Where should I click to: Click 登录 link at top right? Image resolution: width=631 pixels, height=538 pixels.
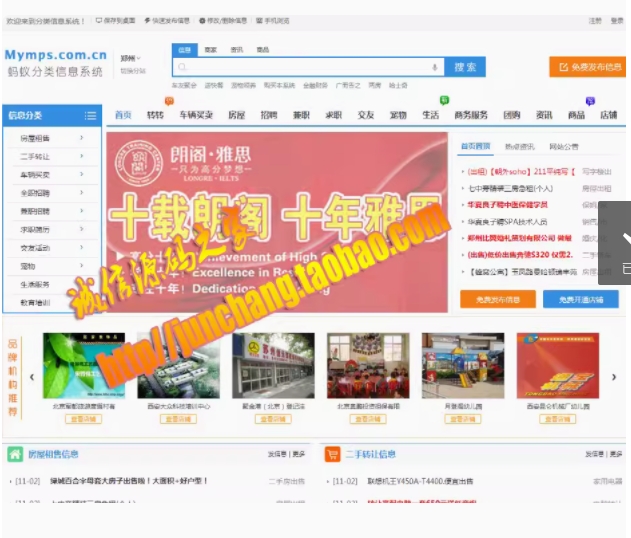click(617, 21)
